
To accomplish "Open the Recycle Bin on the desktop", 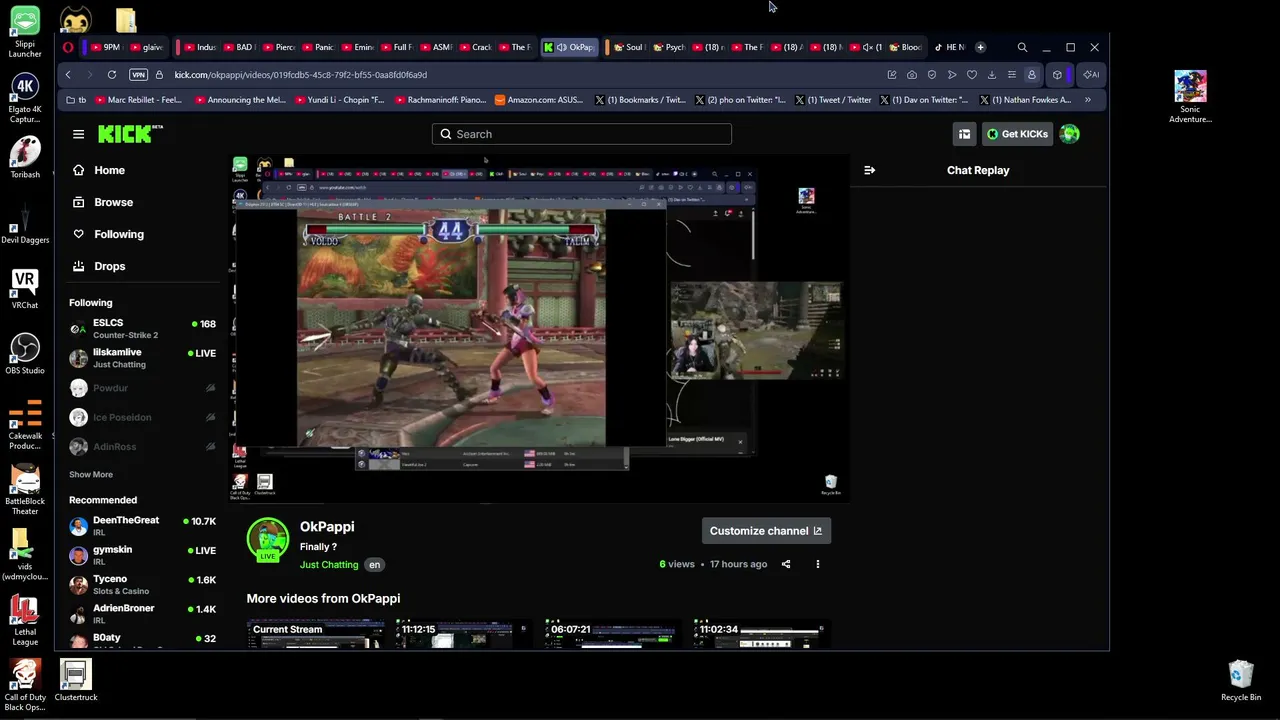I will (1241, 680).
